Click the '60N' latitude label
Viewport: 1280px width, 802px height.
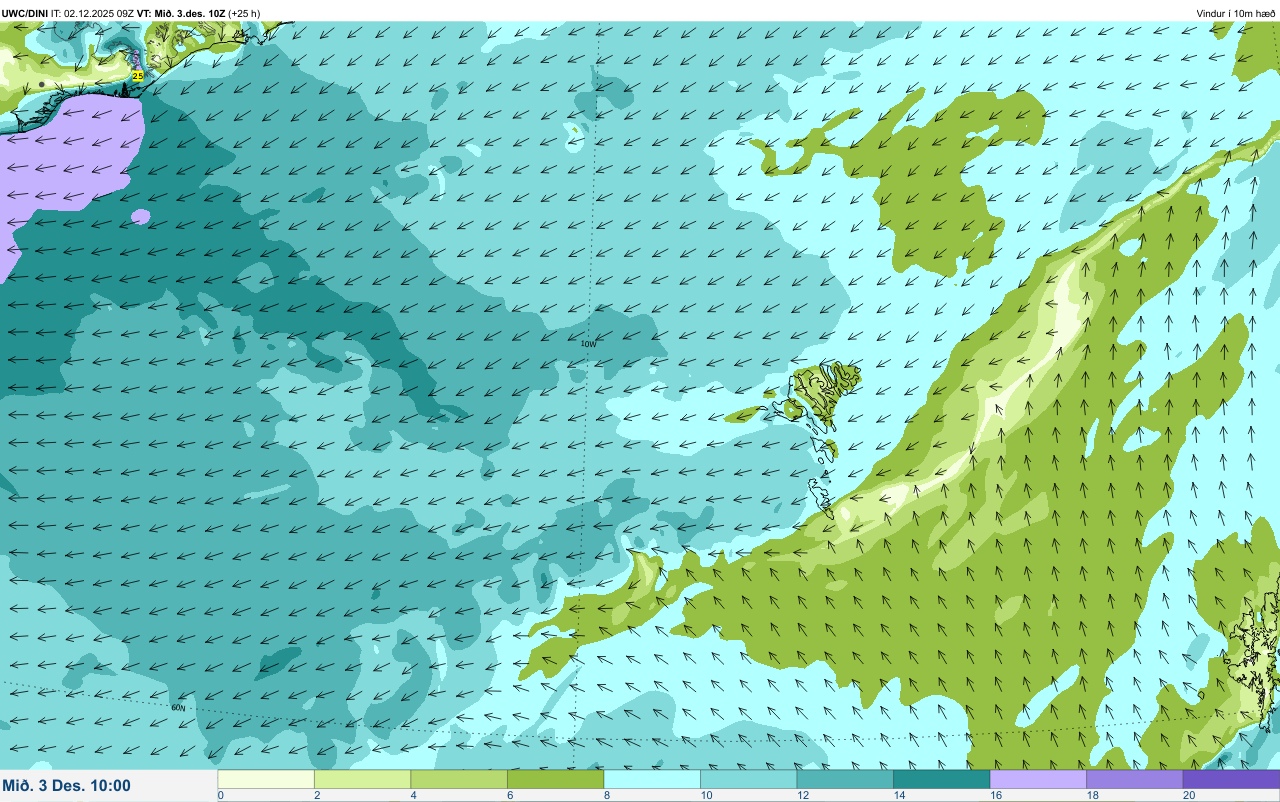[x=178, y=707]
